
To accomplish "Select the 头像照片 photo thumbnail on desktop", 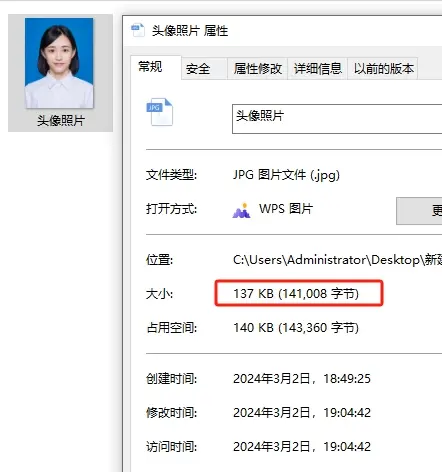I will (x=59, y=63).
